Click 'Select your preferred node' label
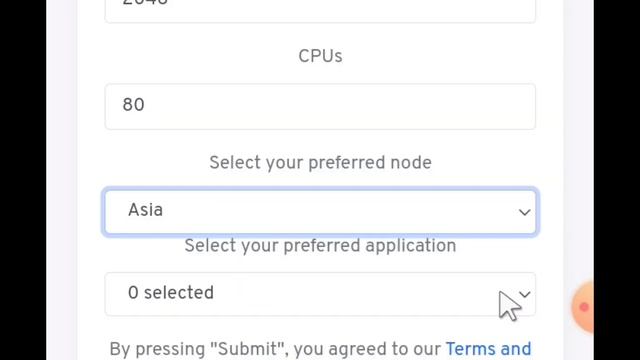 point(320,163)
